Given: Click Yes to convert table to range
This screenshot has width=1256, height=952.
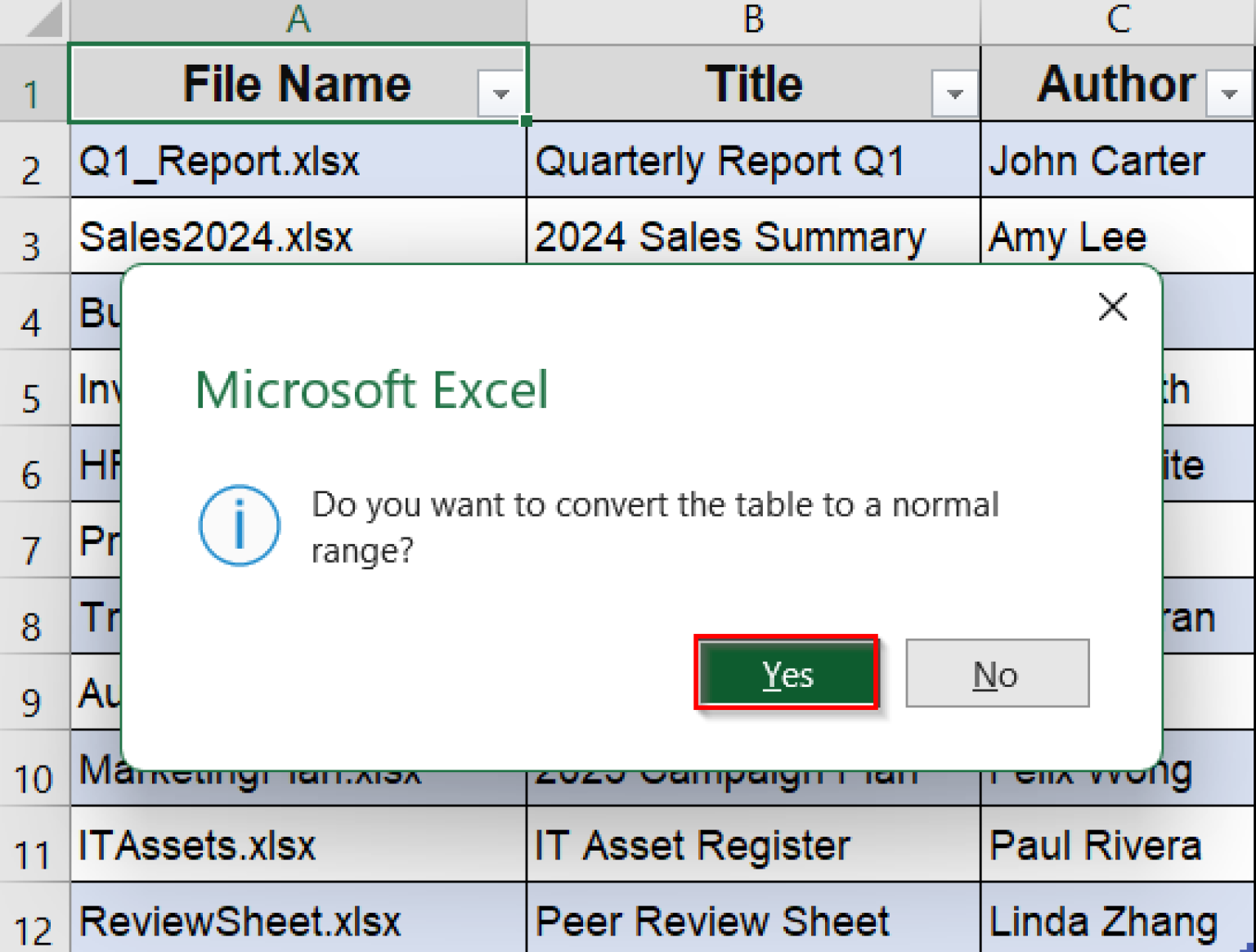Looking at the screenshot, I should click(787, 673).
